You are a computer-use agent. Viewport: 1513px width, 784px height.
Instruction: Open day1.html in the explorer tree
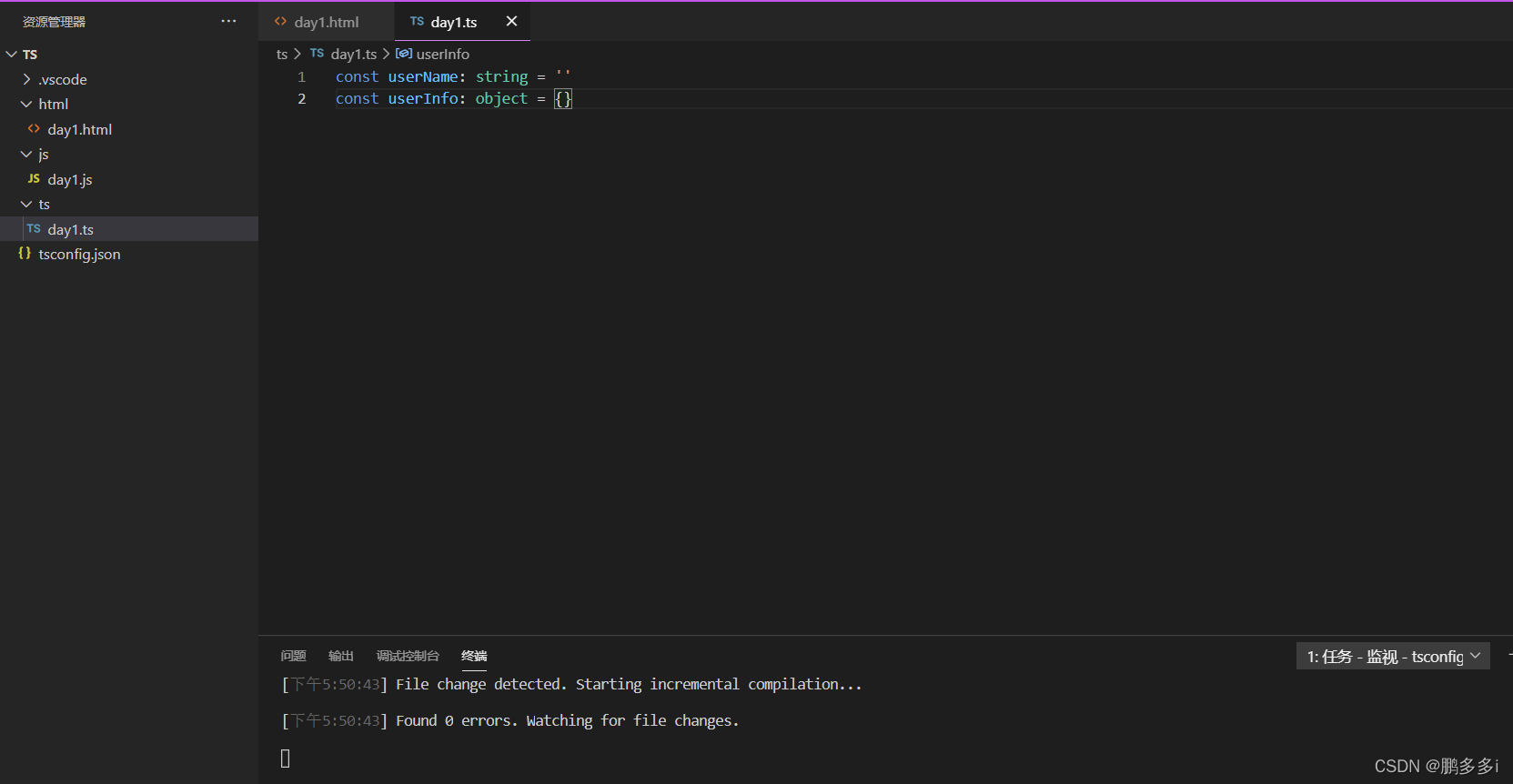(x=129, y=129)
